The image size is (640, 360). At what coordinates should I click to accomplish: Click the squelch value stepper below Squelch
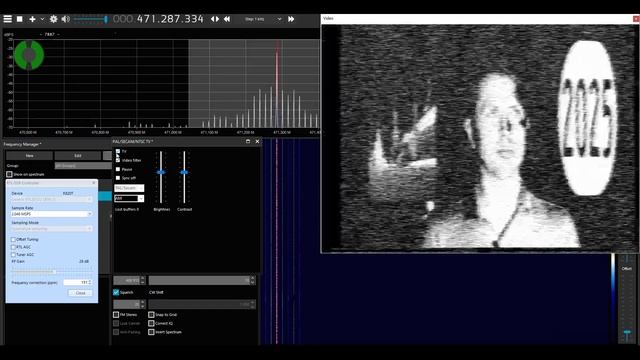click(x=142, y=304)
